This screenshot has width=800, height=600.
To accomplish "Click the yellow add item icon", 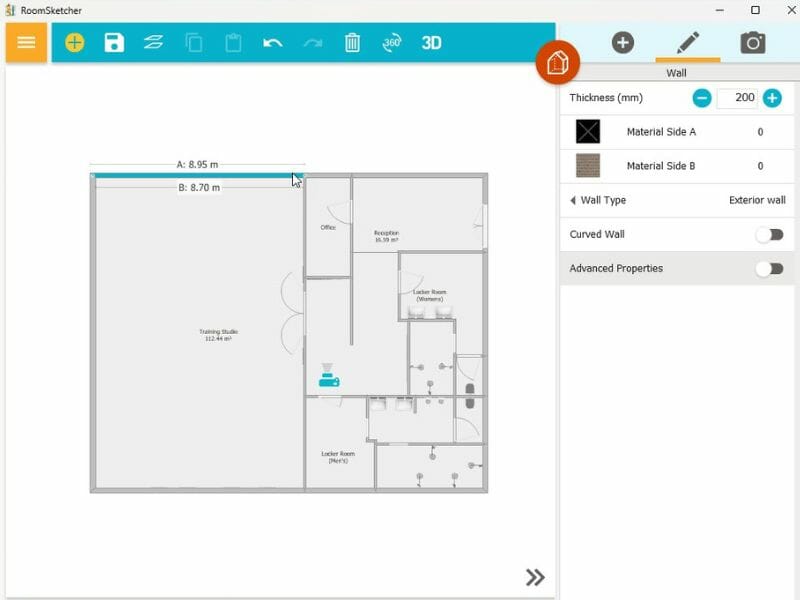I will pos(74,43).
